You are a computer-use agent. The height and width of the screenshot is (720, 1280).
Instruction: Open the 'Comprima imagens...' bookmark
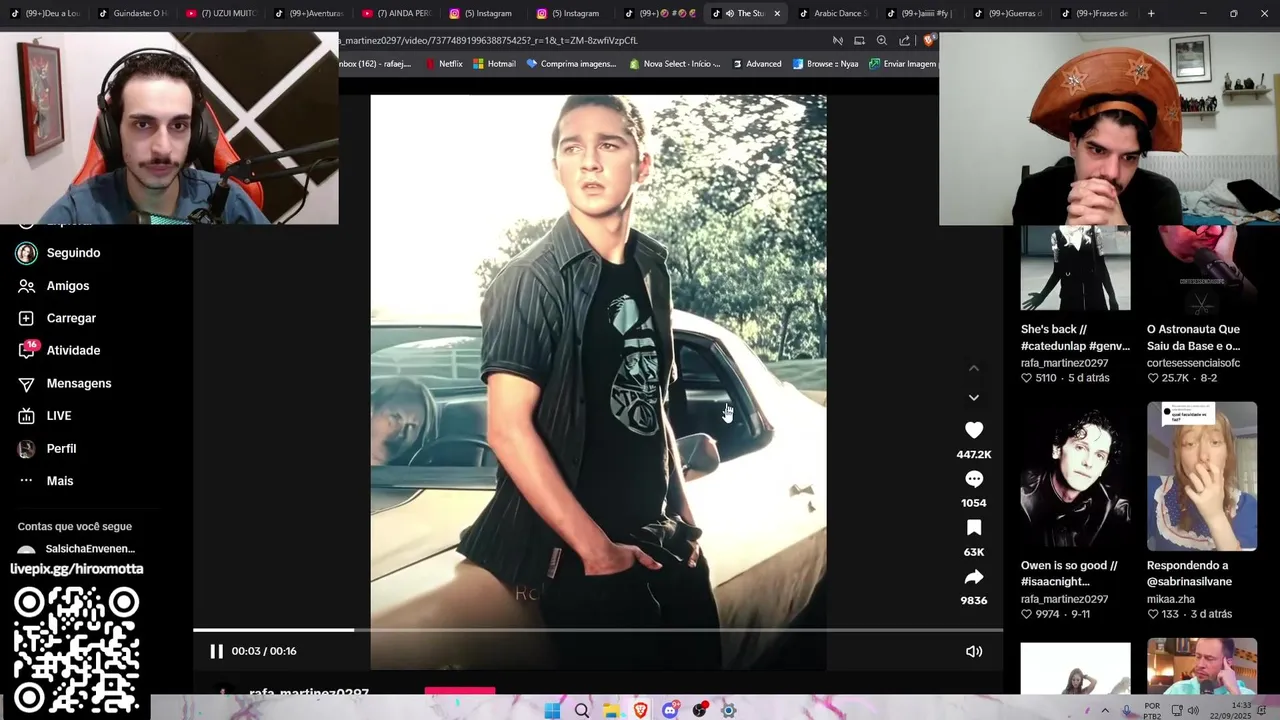click(571, 64)
